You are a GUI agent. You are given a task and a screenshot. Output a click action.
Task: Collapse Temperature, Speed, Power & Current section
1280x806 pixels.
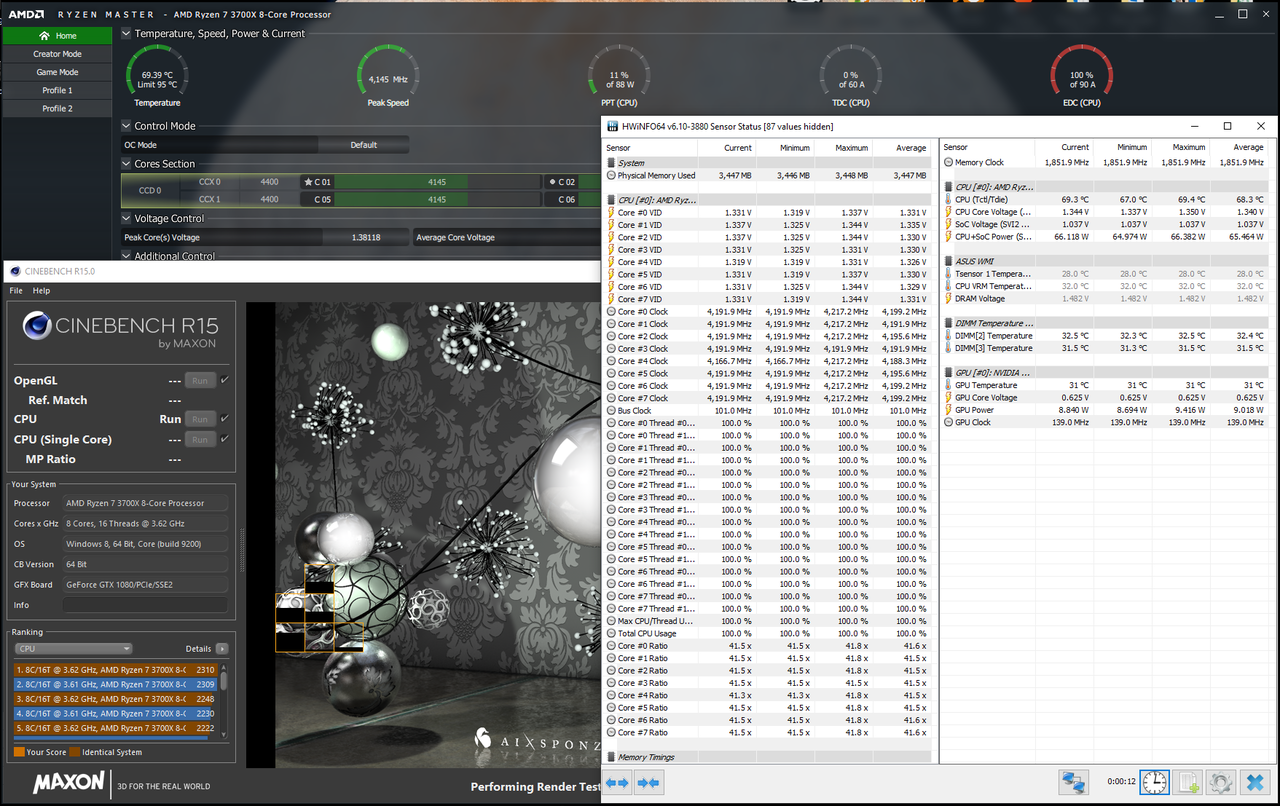(x=126, y=33)
